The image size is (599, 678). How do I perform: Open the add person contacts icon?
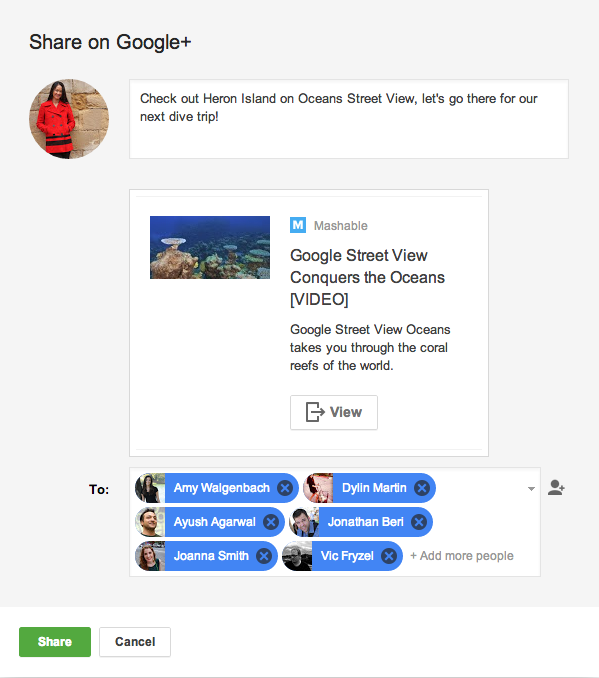556,488
